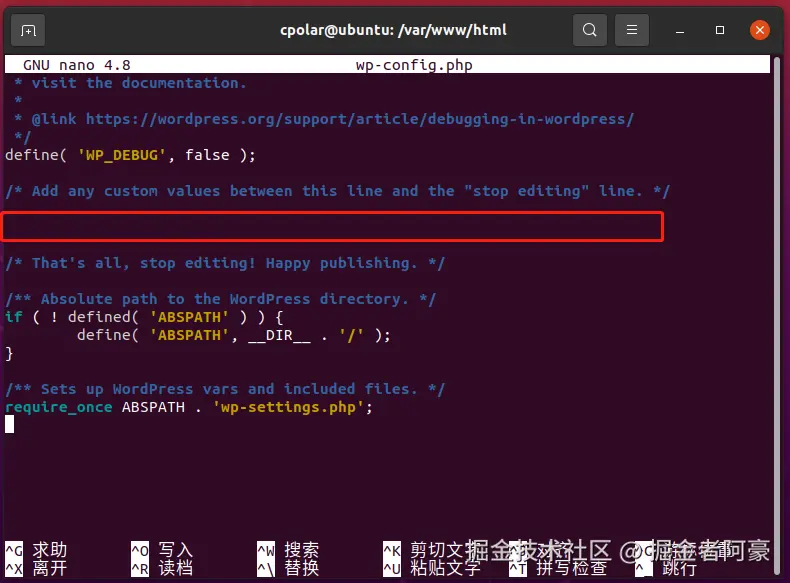Screen dimensions: 790x583
Task: Click the ^U 粘贴文字 paste shortcut
Action: coord(432,568)
